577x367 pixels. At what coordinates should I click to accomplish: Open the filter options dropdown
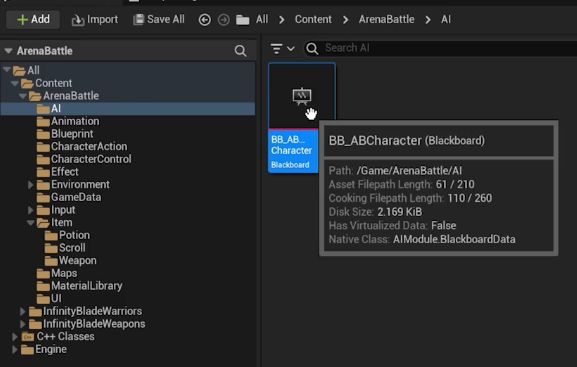(x=282, y=48)
